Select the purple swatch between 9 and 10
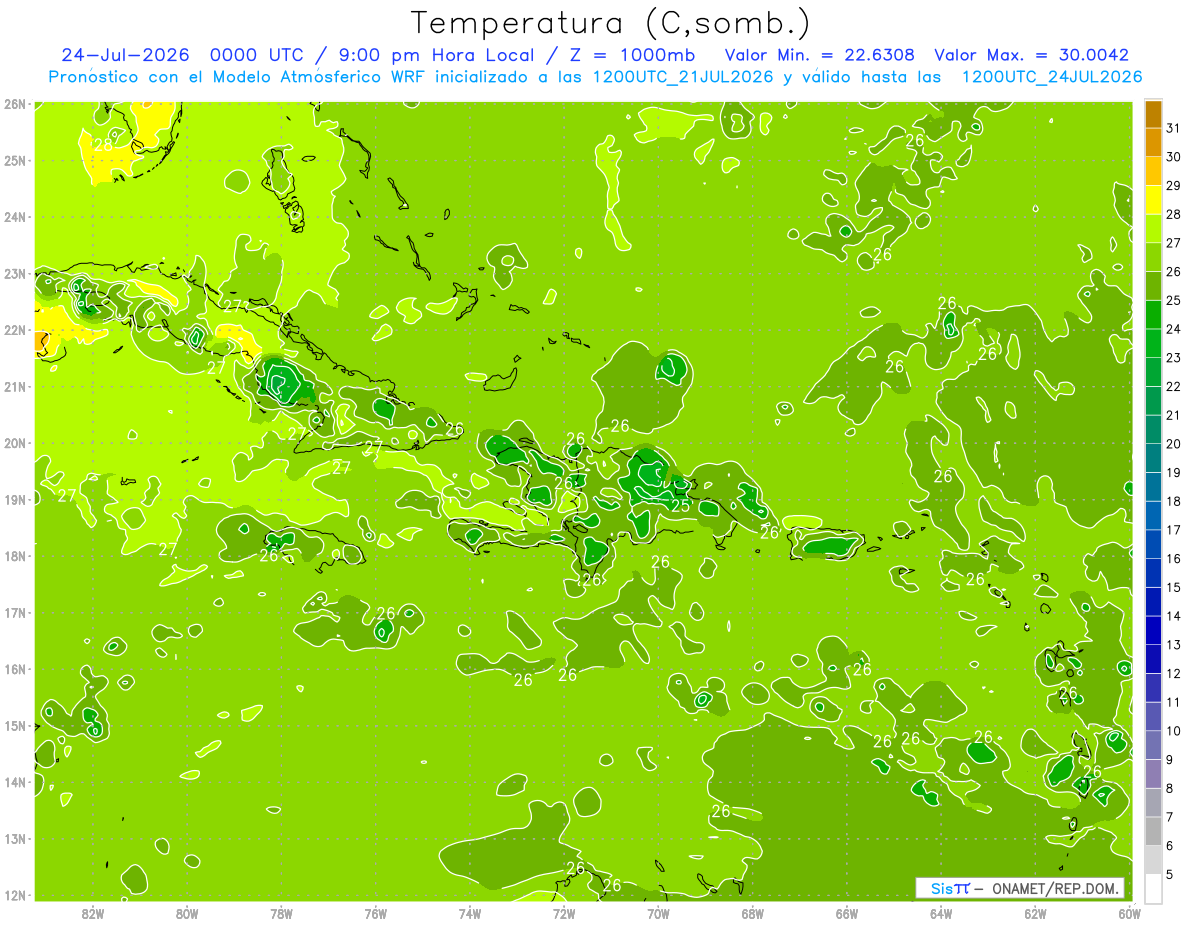The image size is (1200, 927). pos(1153,745)
